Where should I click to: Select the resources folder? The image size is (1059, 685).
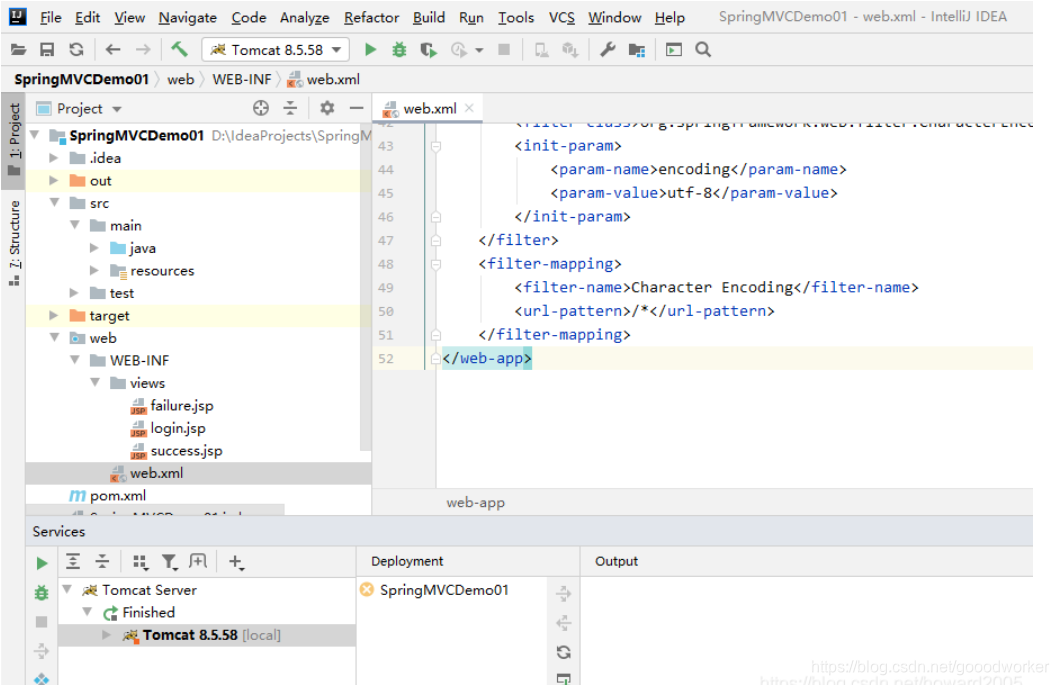(x=162, y=270)
